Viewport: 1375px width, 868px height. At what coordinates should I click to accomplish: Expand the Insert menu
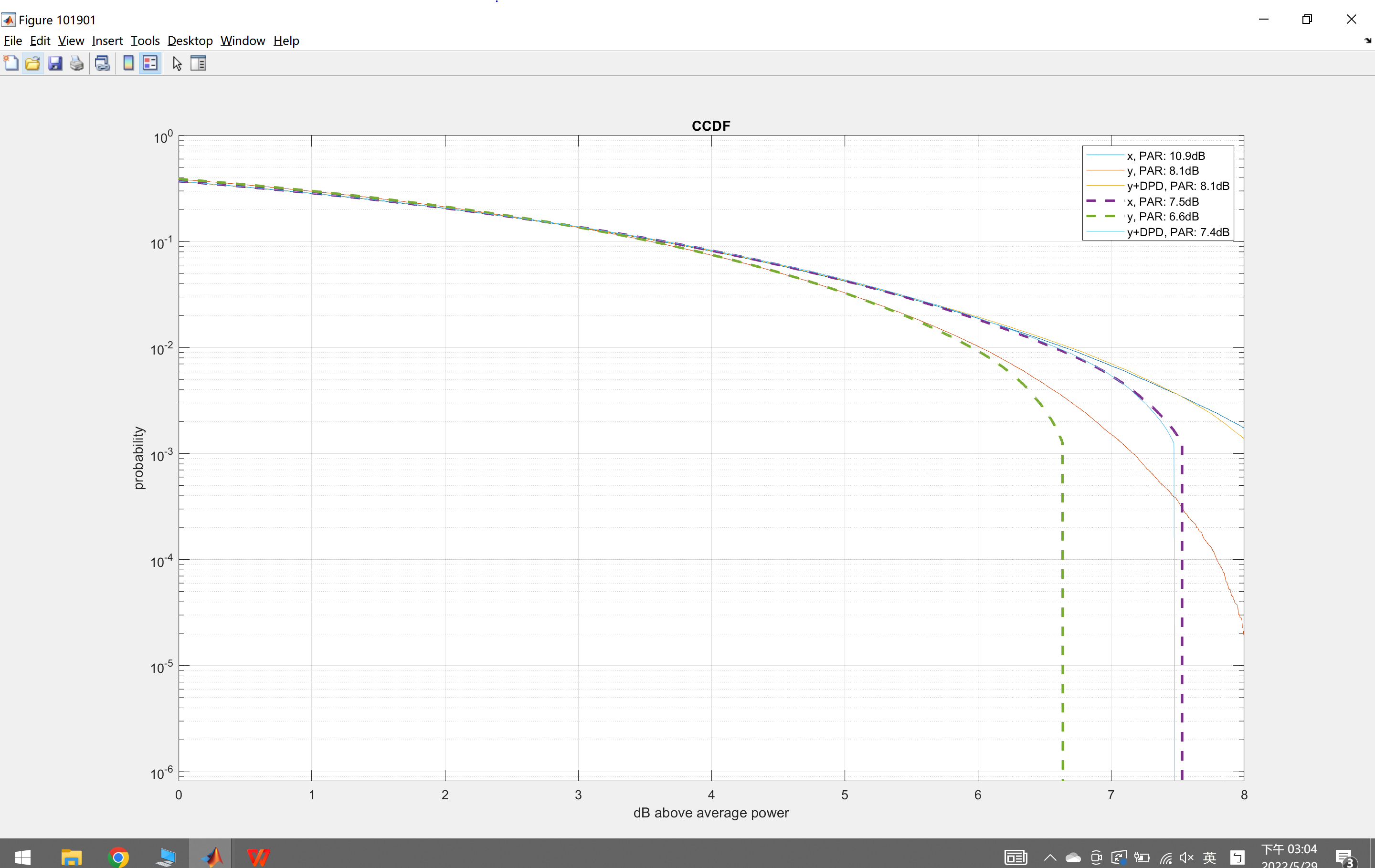(107, 41)
